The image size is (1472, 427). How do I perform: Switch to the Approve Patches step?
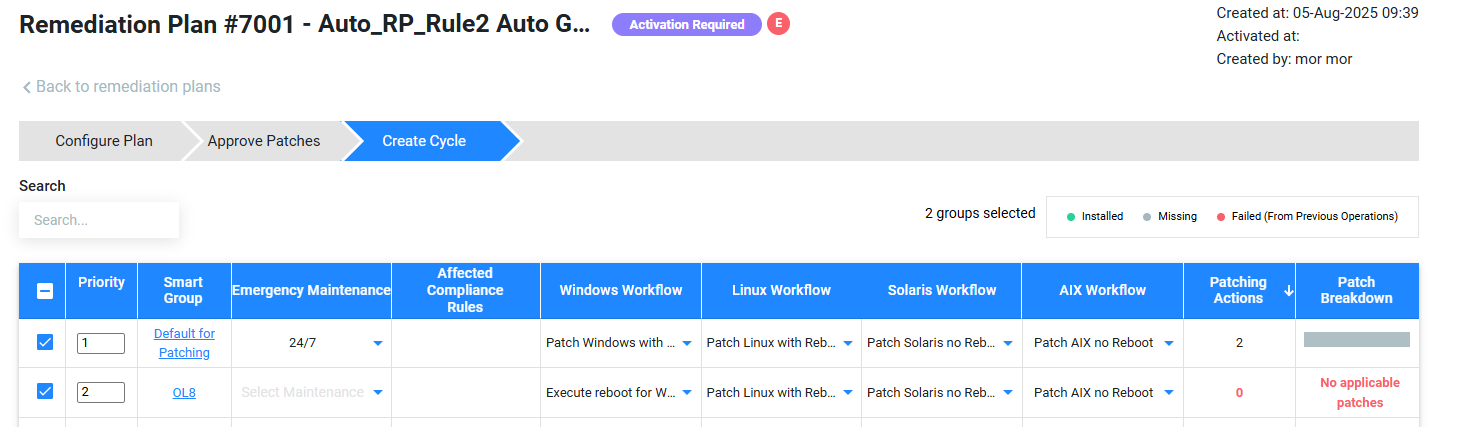[264, 141]
